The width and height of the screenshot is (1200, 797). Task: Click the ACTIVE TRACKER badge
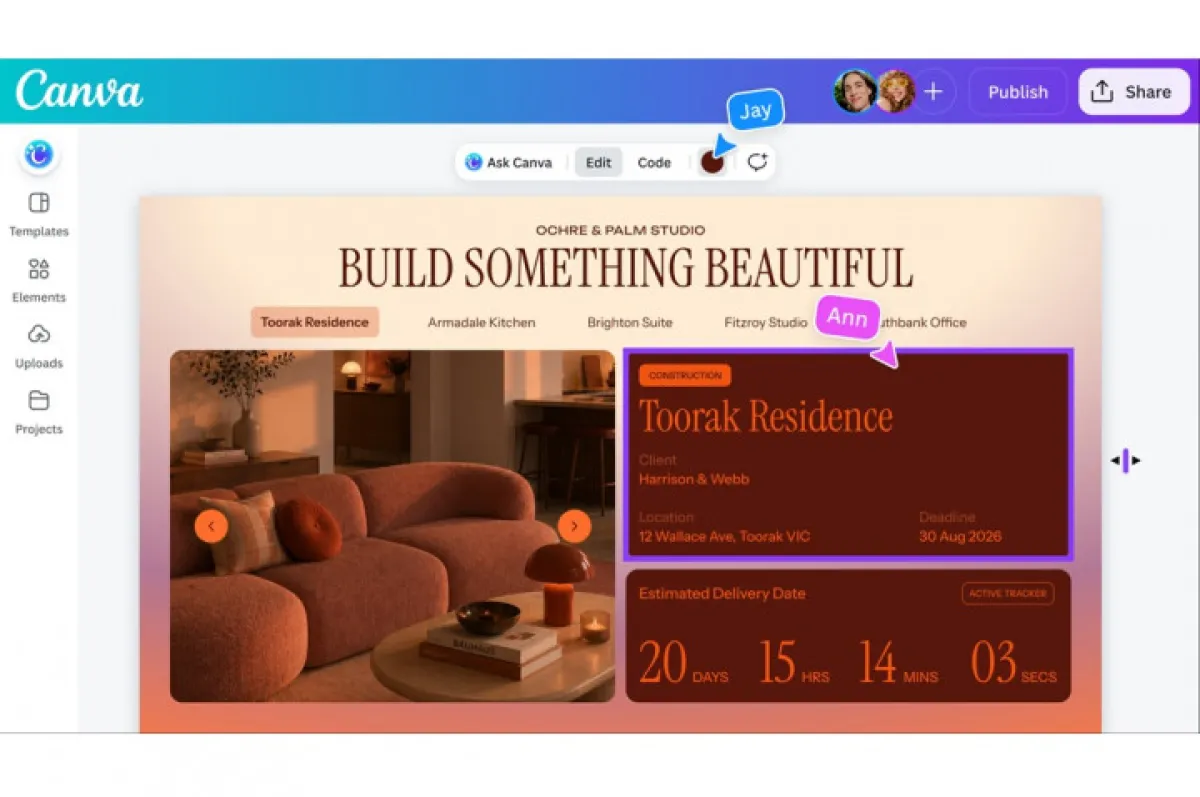pyautogui.click(x=1008, y=593)
